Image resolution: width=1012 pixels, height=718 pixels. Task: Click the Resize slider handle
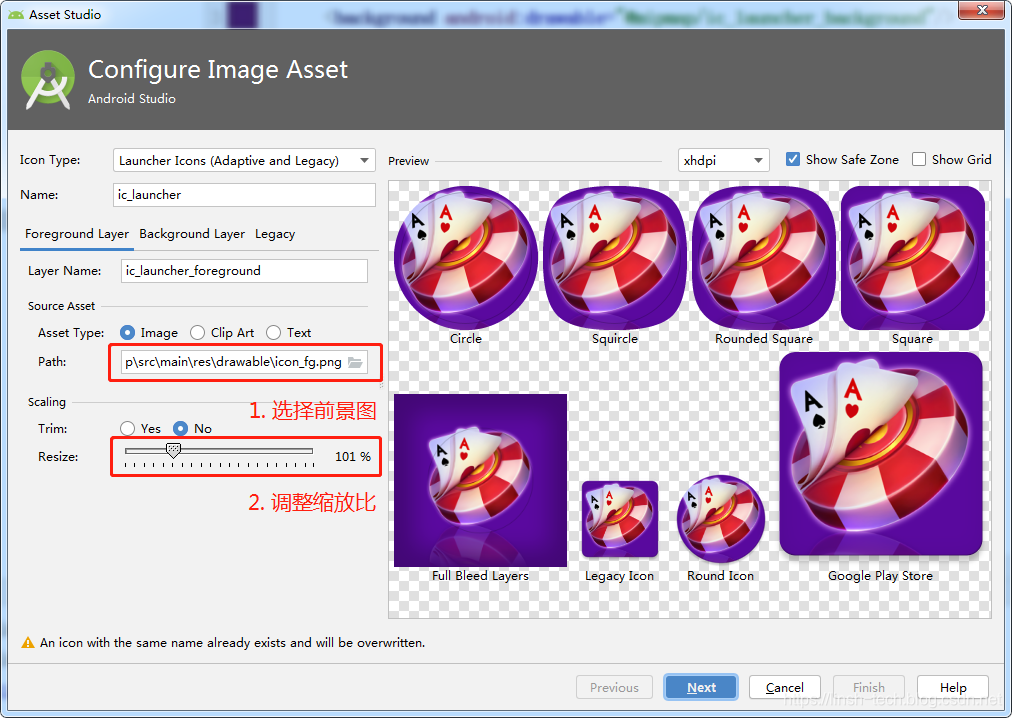pos(173,450)
